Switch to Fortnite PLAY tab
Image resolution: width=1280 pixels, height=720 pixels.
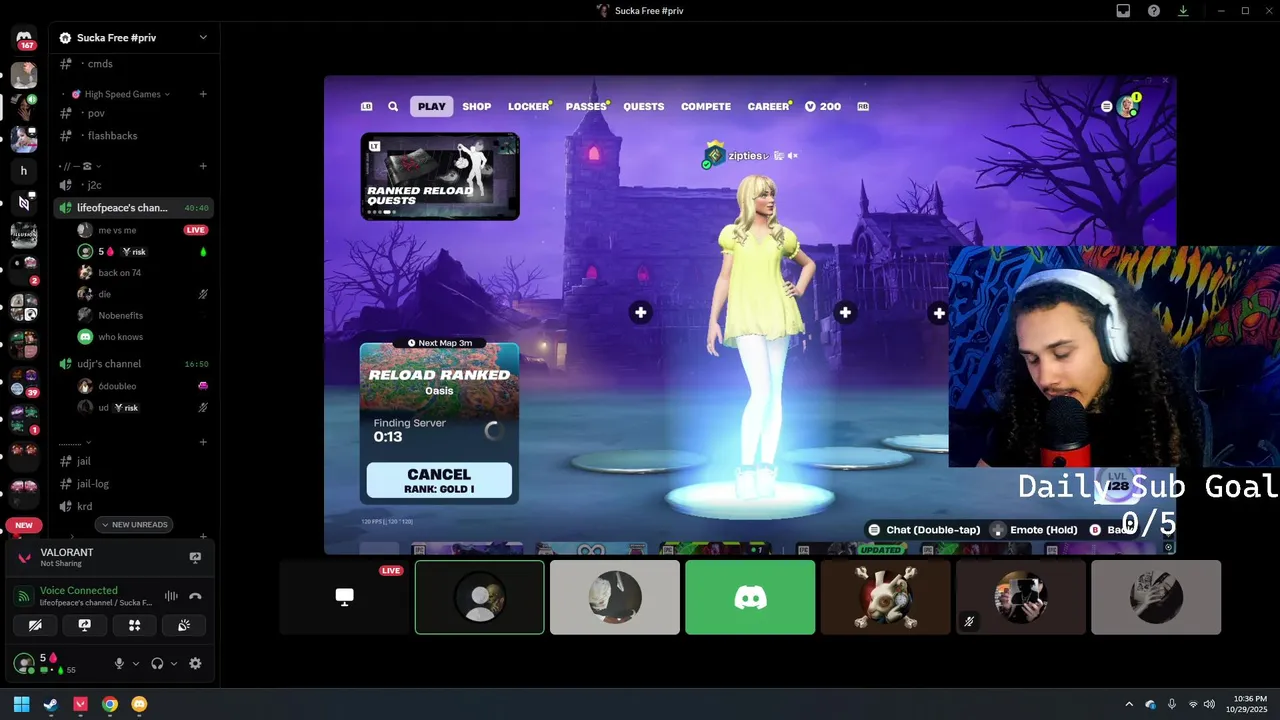[432, 106]
